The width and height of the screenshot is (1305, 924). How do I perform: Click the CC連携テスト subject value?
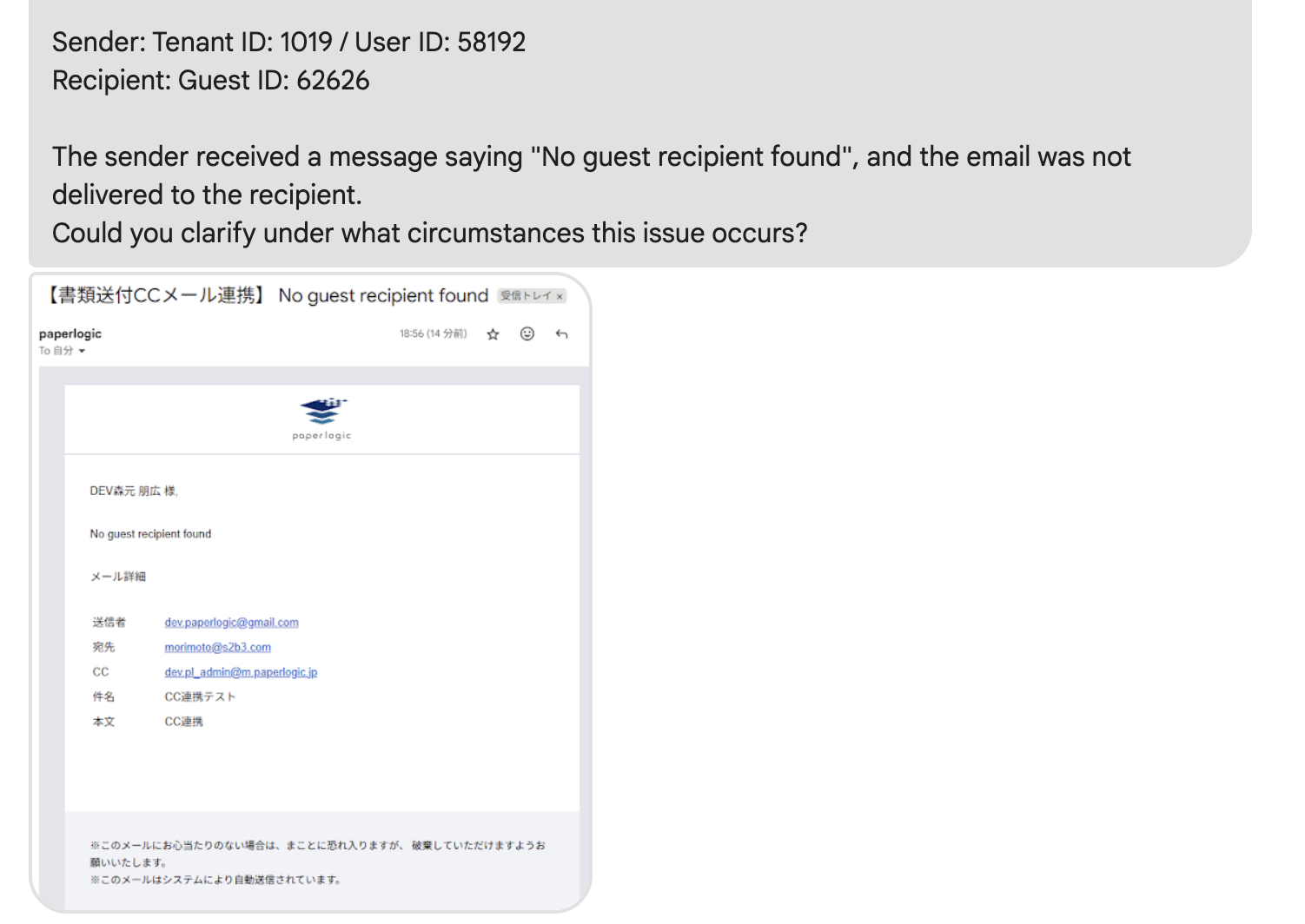(x=200, y=696)
